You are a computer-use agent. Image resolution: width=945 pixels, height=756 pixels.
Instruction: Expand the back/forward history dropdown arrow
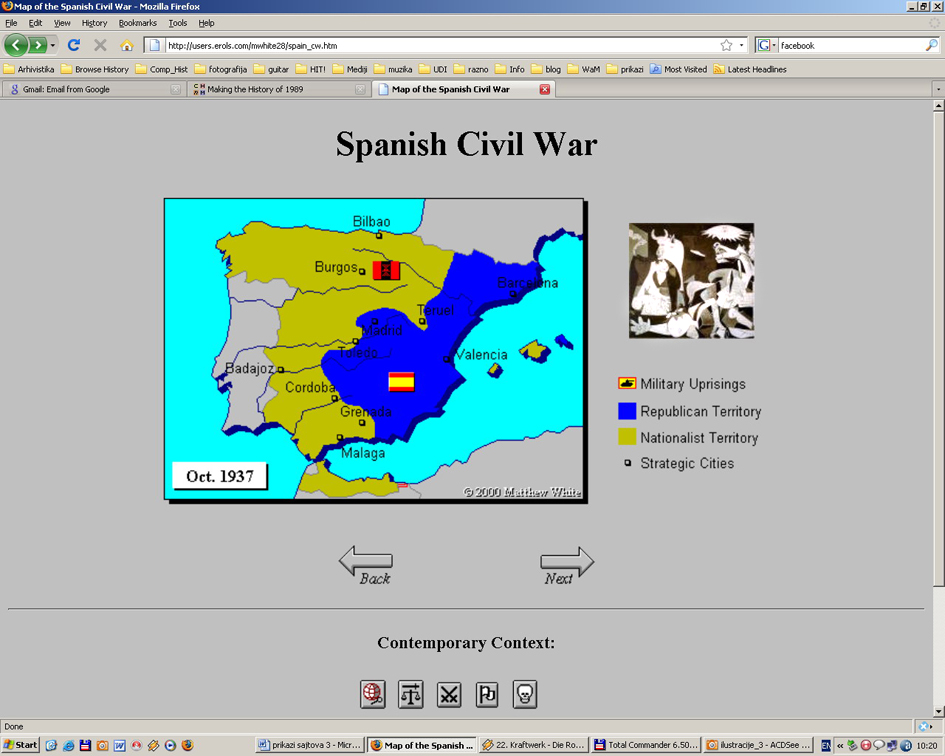(x=53, y=45)
